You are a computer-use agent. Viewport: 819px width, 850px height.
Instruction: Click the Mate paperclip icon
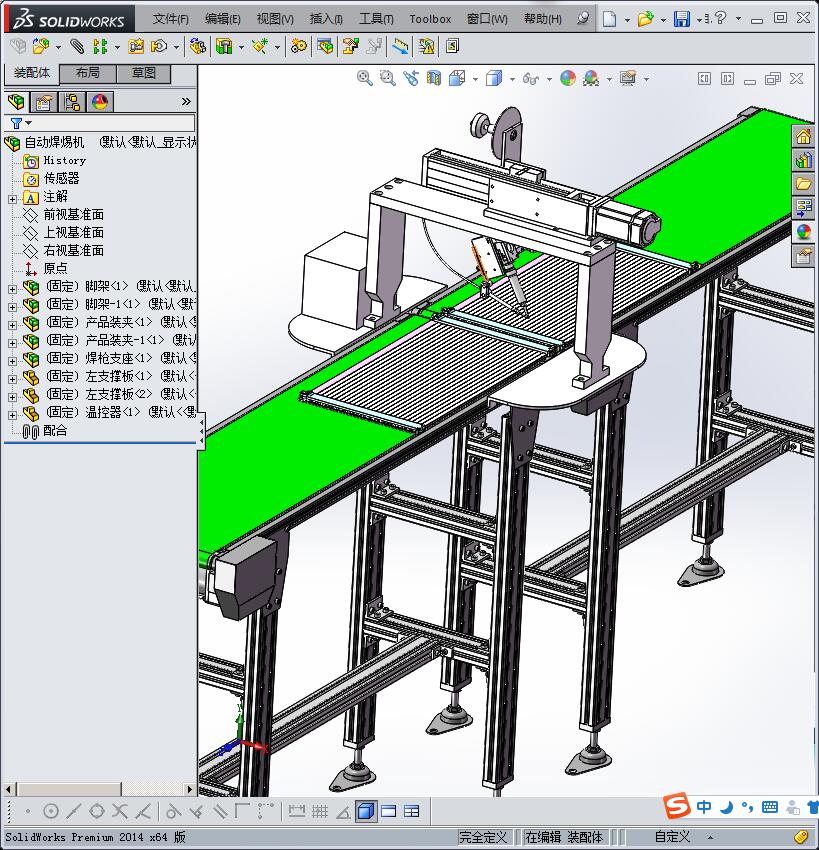(77, 46)
